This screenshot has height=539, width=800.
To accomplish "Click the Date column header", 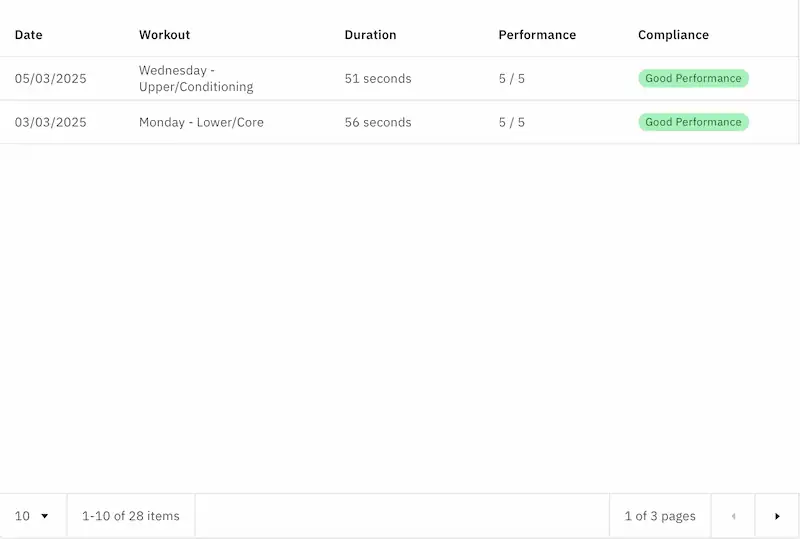I will (29, 35).
